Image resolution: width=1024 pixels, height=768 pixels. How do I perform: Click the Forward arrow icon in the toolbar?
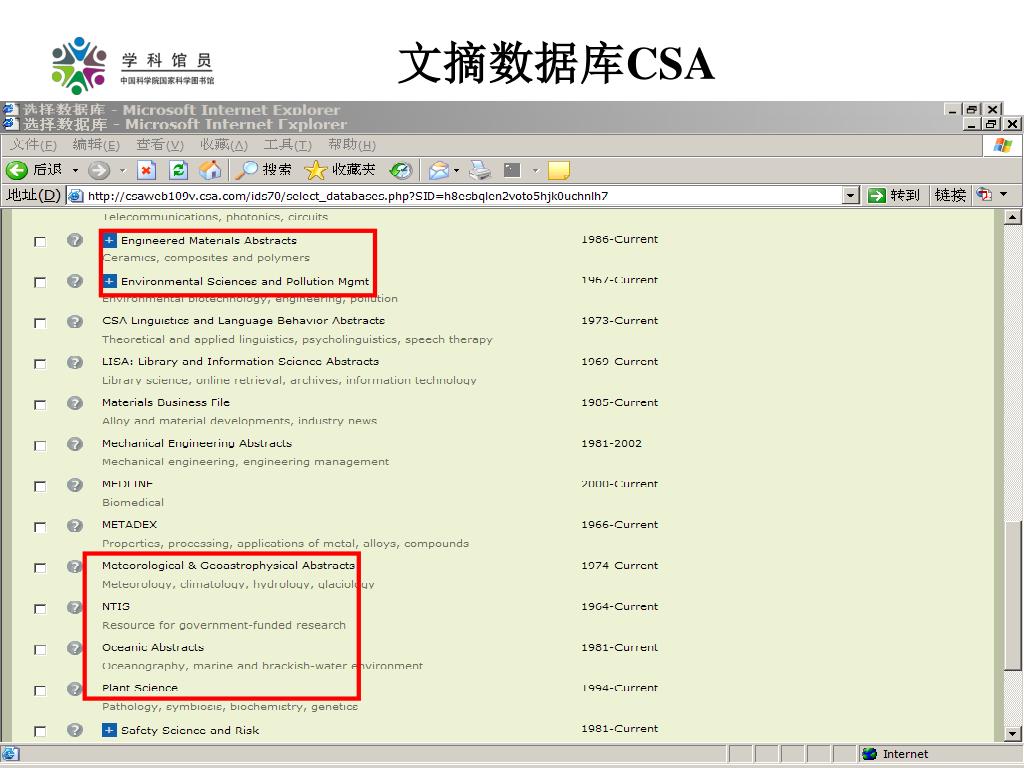coord(99,170)
